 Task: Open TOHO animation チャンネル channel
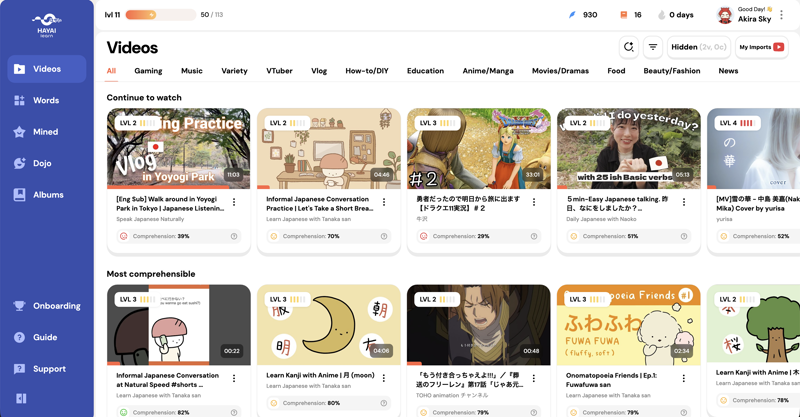tap(452, 395)
